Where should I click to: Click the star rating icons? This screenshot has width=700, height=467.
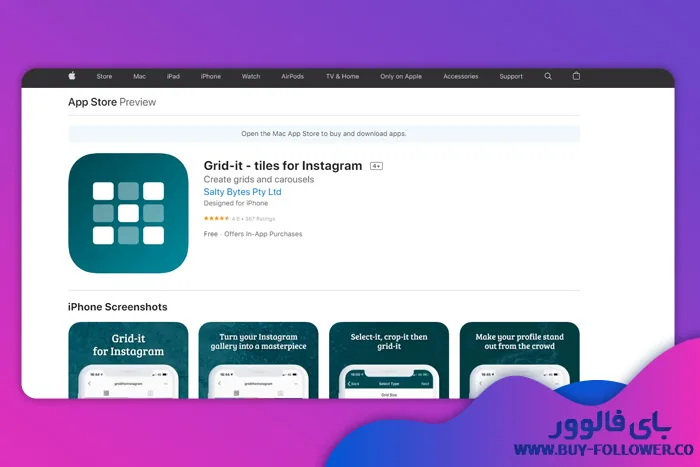tap(217, 218)
